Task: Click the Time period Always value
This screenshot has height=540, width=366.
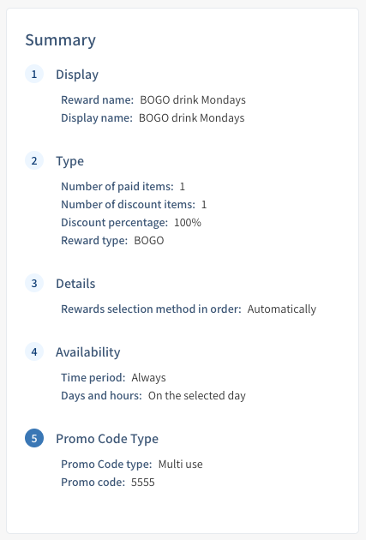Action: click(148, 378)
